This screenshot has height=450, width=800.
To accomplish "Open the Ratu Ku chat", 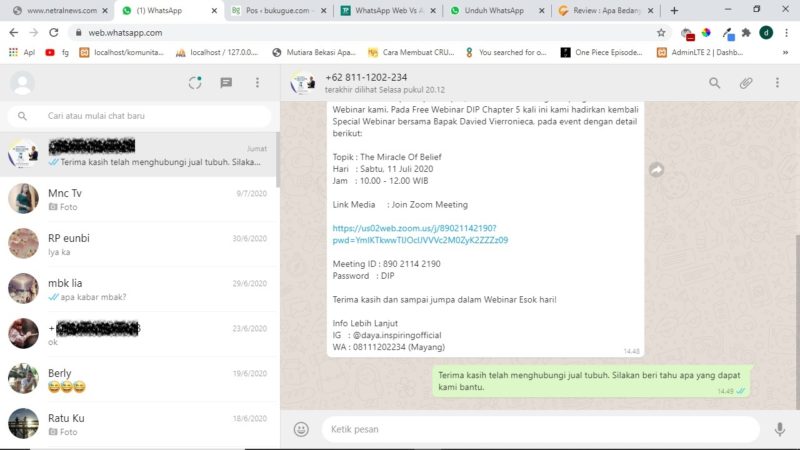I will [x=139, y=424].
